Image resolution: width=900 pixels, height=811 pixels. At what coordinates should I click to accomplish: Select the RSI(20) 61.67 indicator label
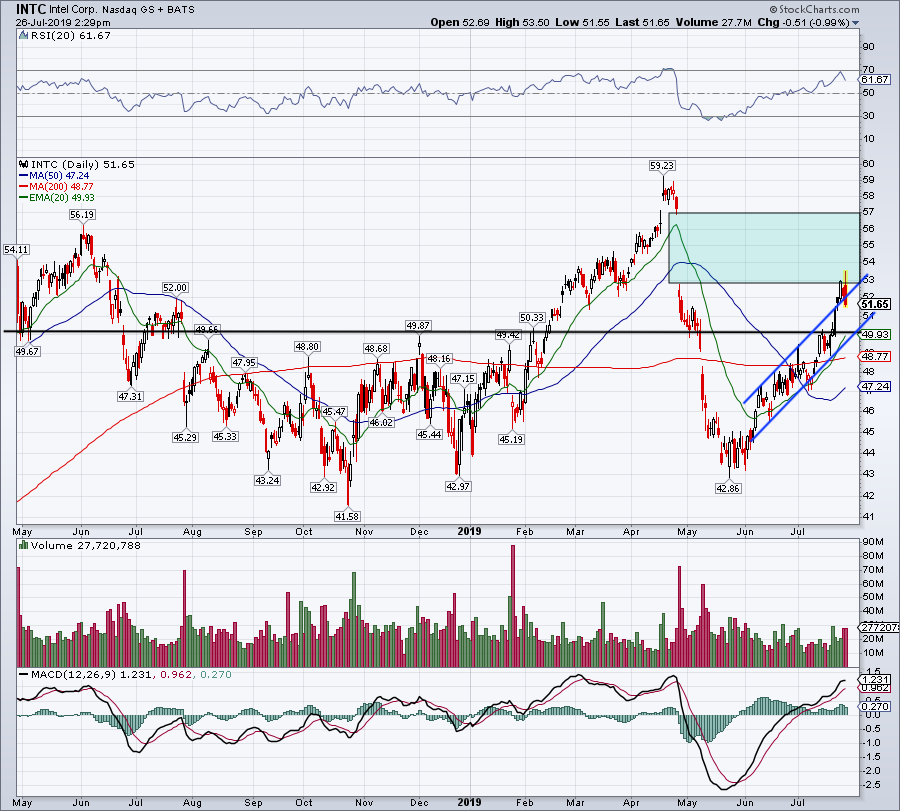[x=71, y=36]
